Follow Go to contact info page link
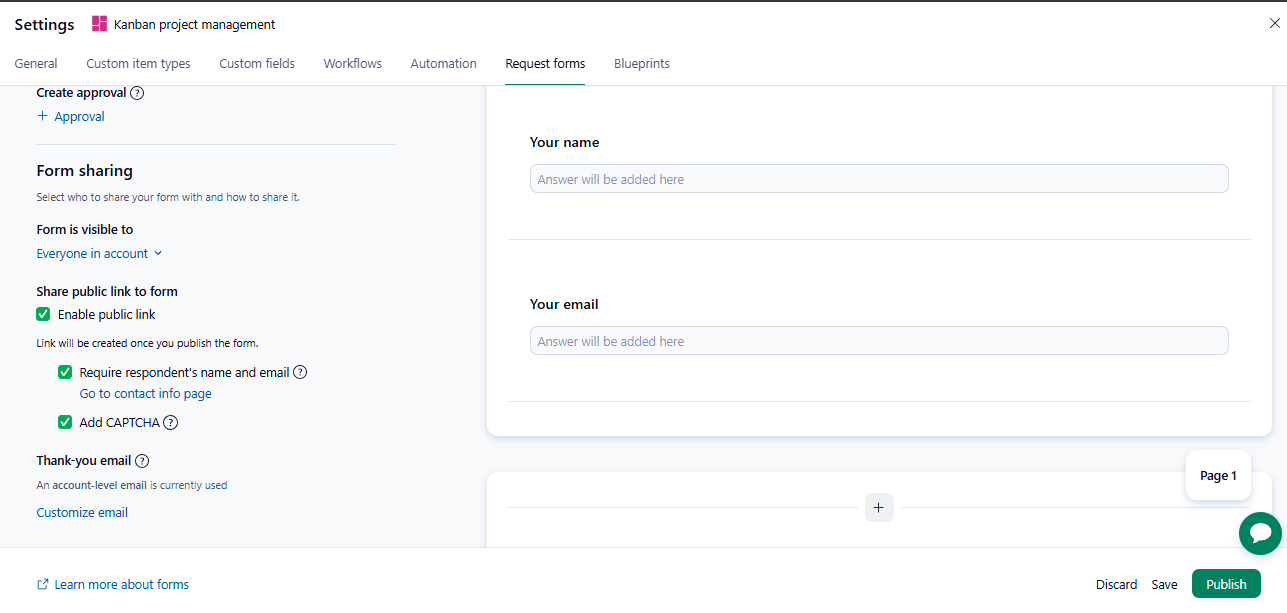 click(146, 393)
